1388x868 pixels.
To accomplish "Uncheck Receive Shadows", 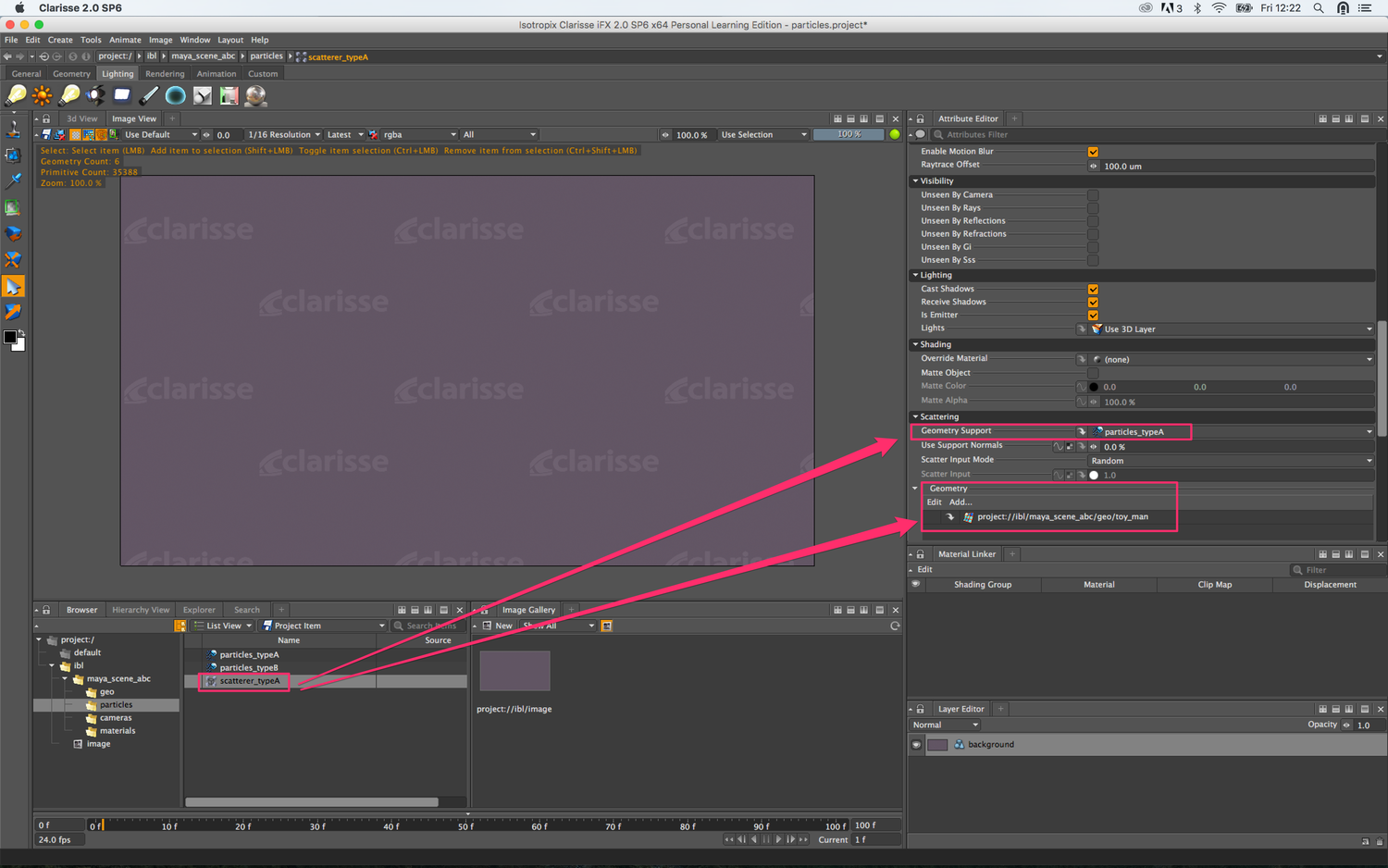I will pos(1093,303).
